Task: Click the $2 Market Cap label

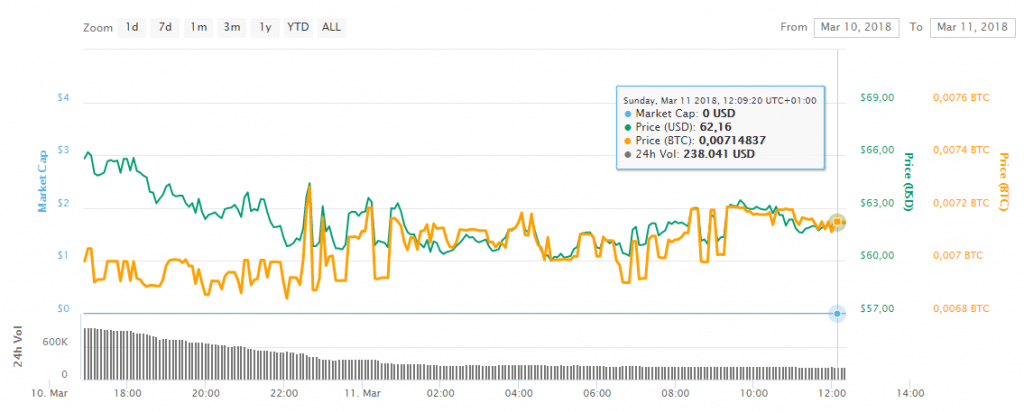Action: [x=64, y=203]
